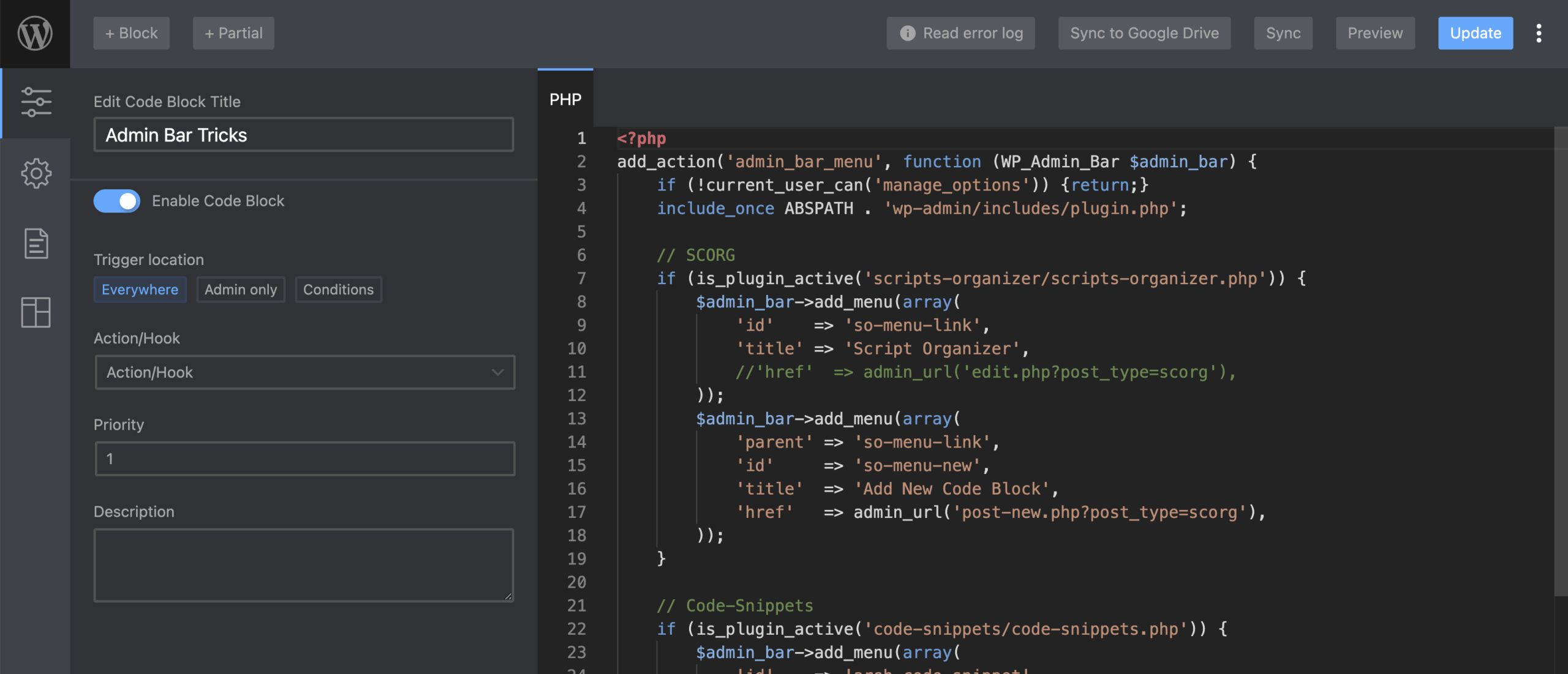This screenshot has height=674, width=1568.
Task: Select the Everywhere trigger location
Action: coord(140,290)
